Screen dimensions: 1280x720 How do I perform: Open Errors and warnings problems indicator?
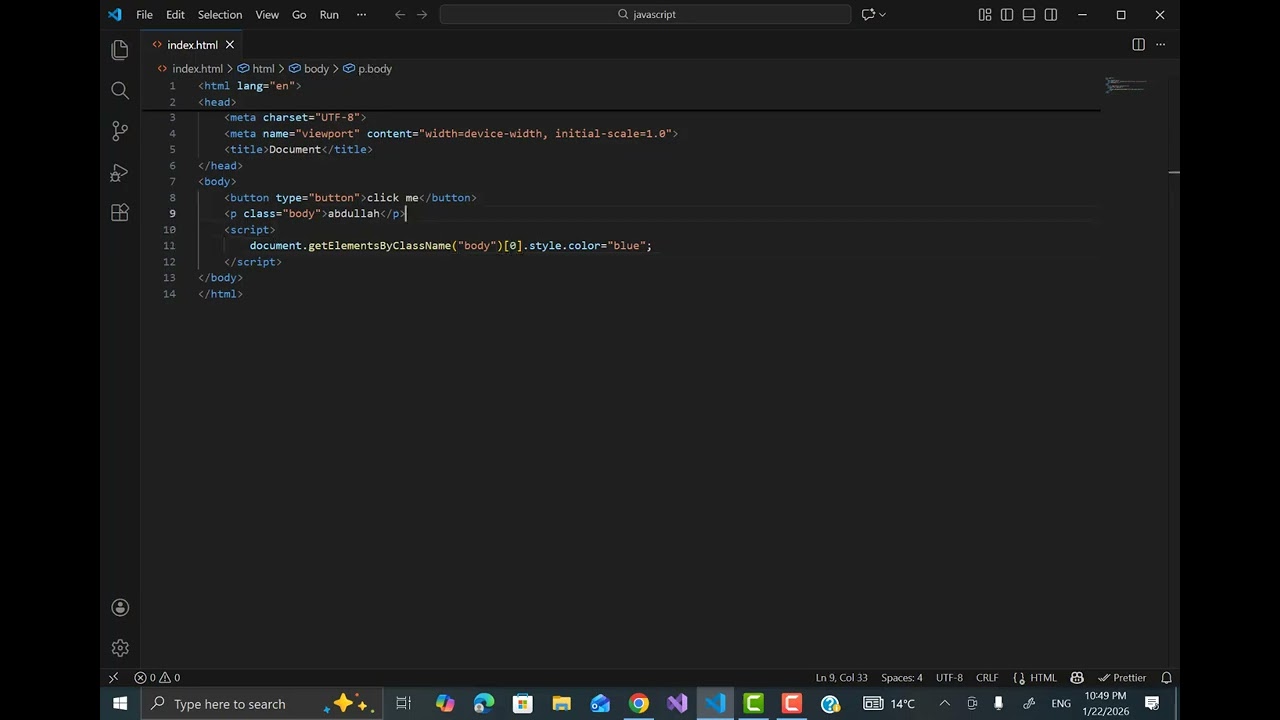(157, 678)
